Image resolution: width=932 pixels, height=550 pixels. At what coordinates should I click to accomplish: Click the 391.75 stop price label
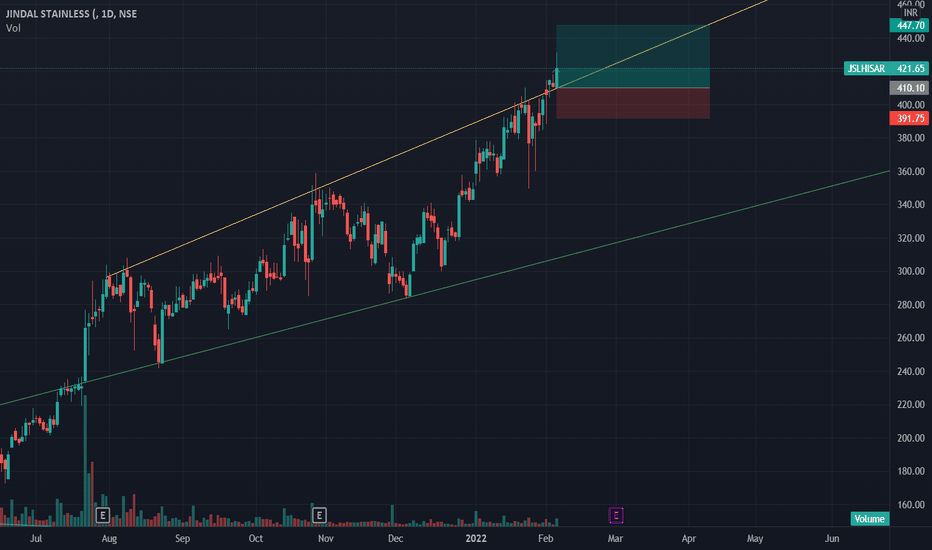909,118
